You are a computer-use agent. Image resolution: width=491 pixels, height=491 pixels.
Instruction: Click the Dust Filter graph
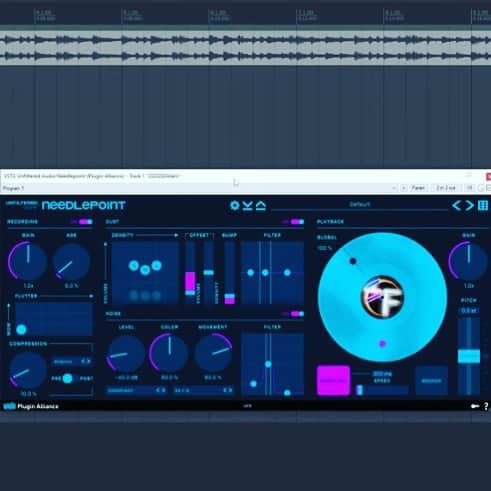(272, 273)
